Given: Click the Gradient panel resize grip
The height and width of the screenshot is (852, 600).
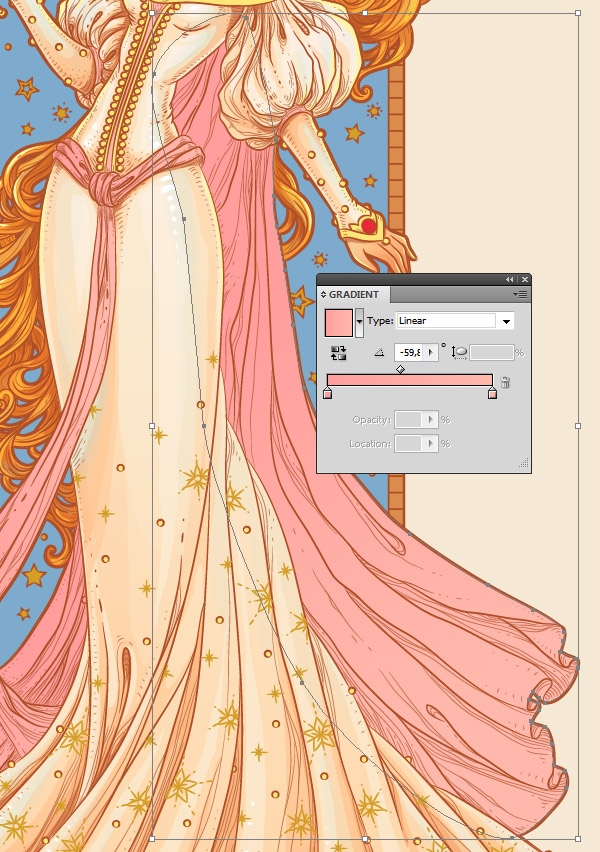Looking at the screenshot, I should tap(523, 465).
